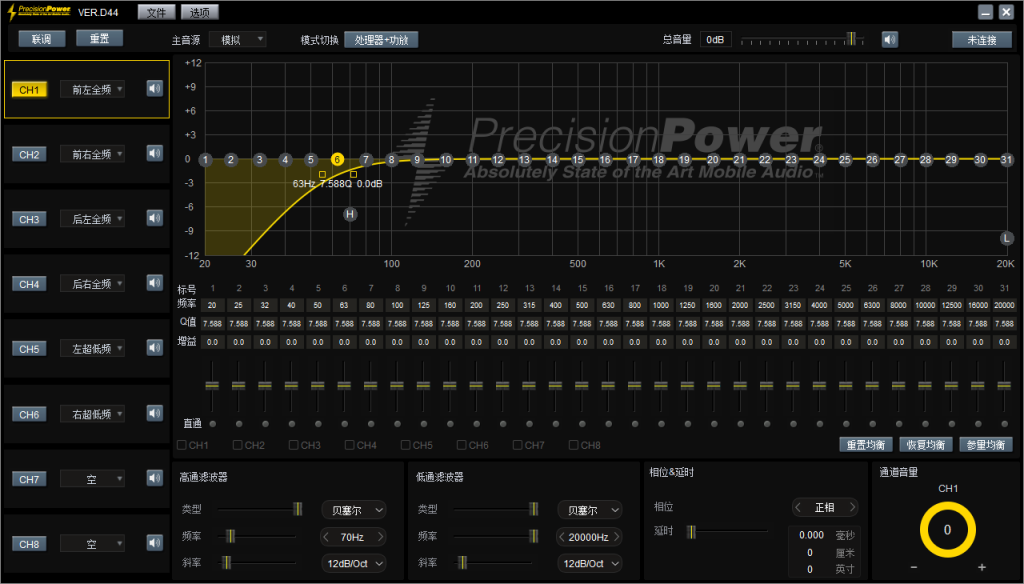
Task: Mute CH6 with its speaker icon
Action: coord(155,413)
